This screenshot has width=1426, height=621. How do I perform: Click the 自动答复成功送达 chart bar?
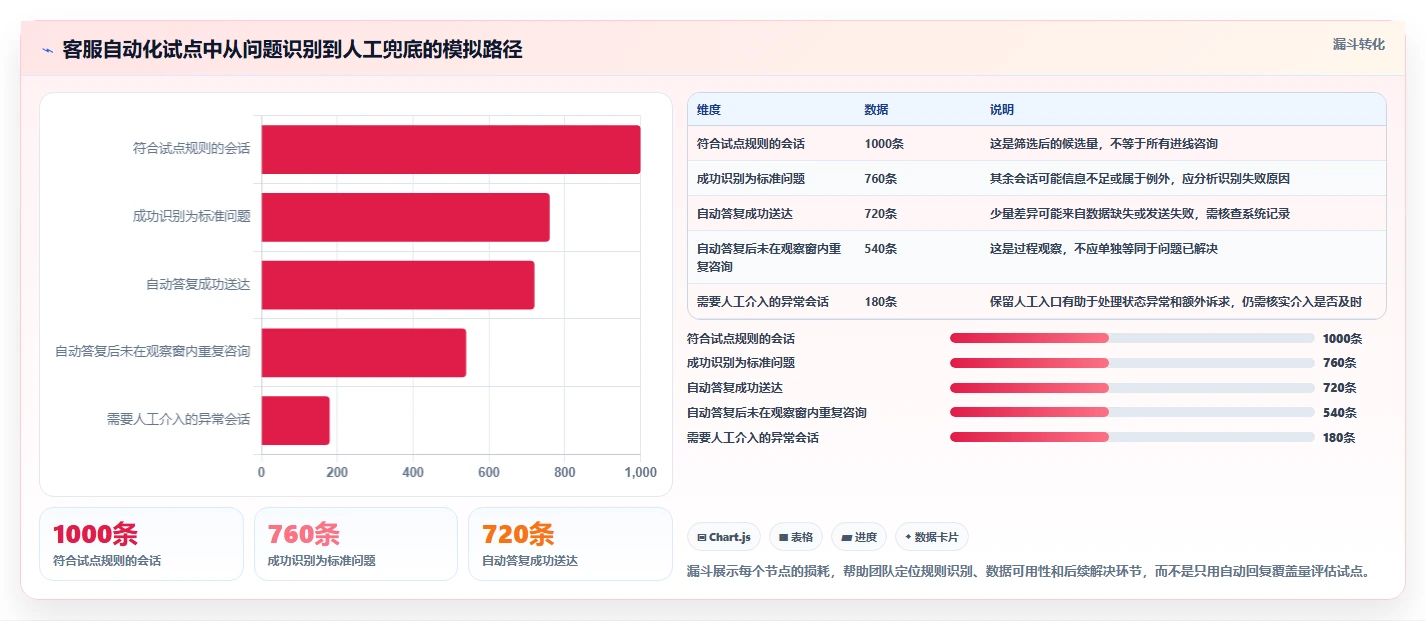click(x=398, y=285)
